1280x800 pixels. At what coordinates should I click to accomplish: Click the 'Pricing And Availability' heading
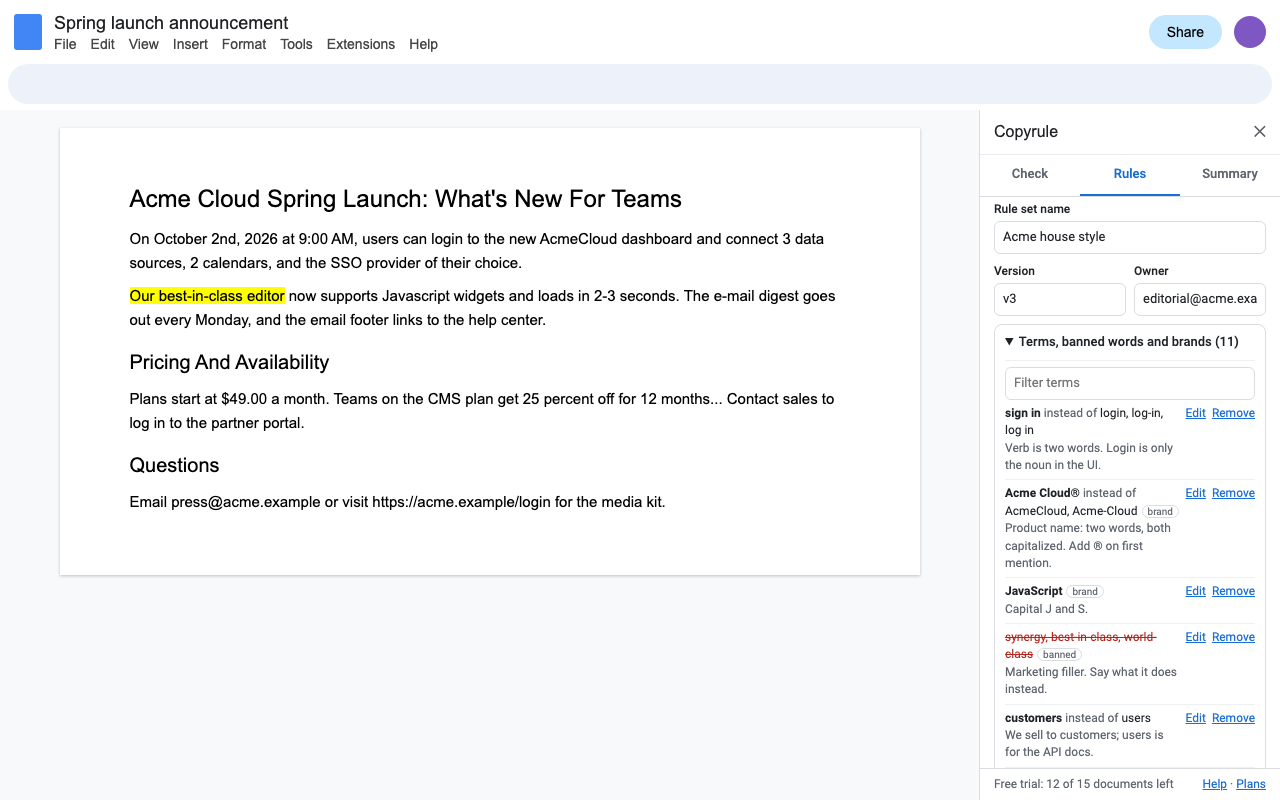pyautogui.click(x=229, y=362)
